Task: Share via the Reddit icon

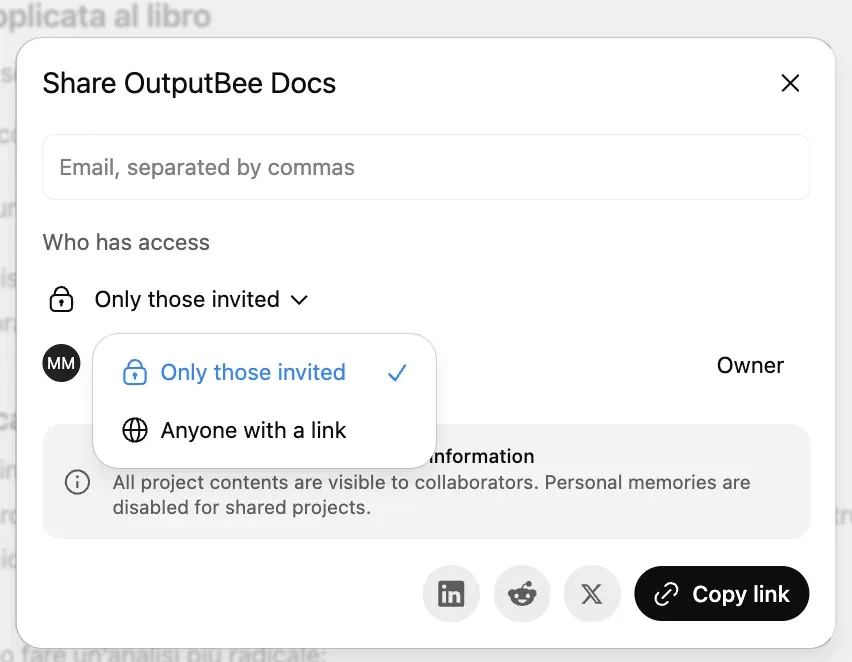Action: 522,594
